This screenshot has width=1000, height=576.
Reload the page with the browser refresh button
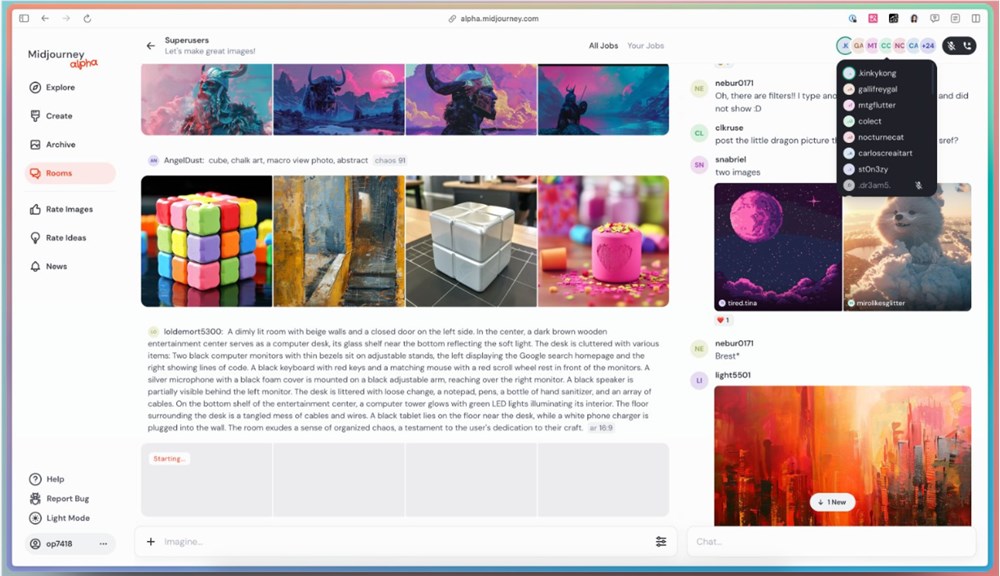point(88,18)
